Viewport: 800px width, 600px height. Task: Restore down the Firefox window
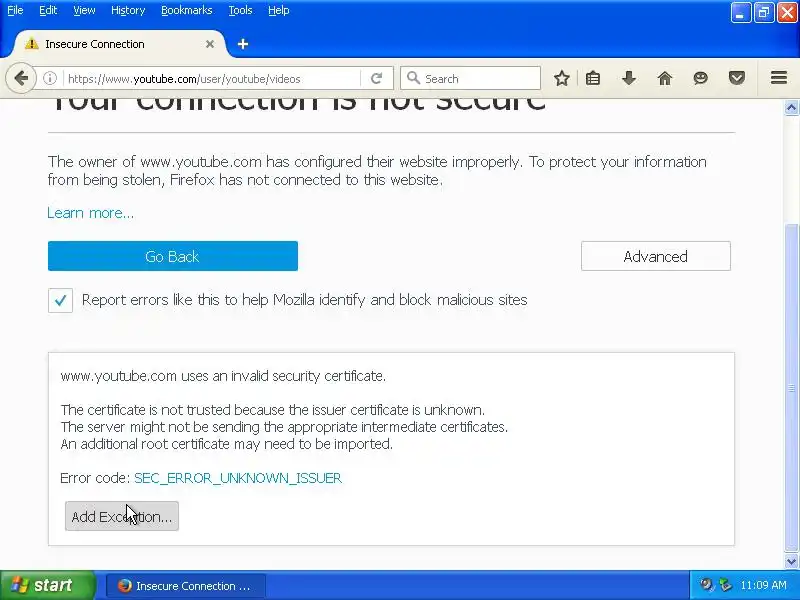click(x=764, y=12)
